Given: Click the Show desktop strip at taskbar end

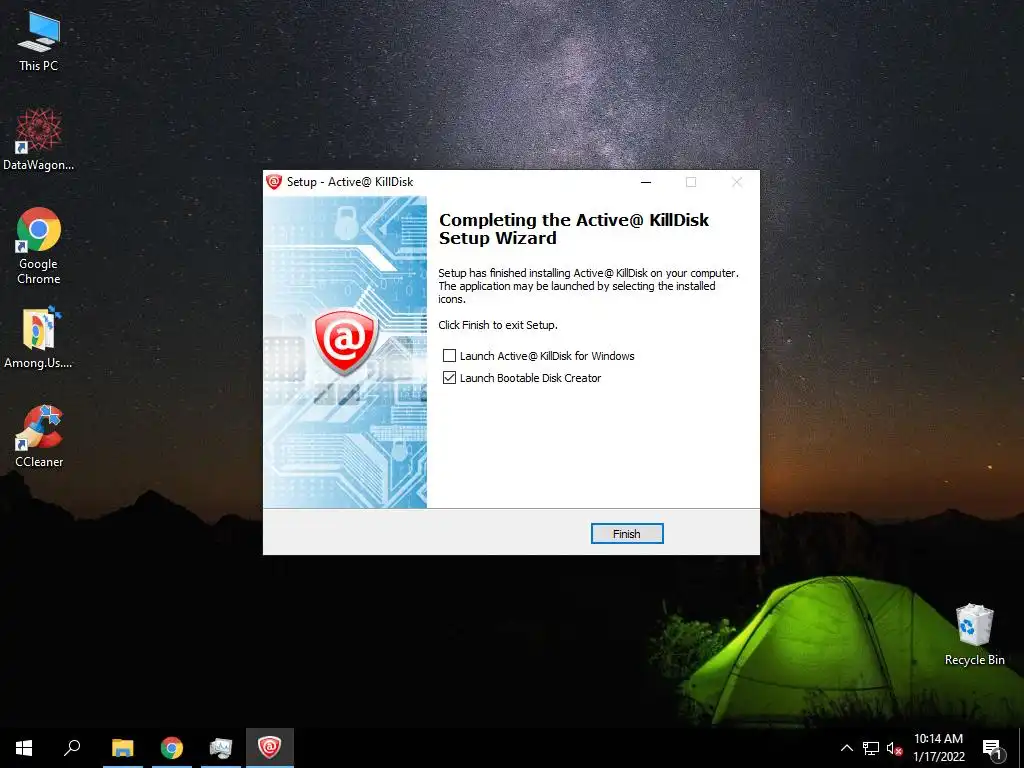Looking at the screenshot, I should point(1021,748).
